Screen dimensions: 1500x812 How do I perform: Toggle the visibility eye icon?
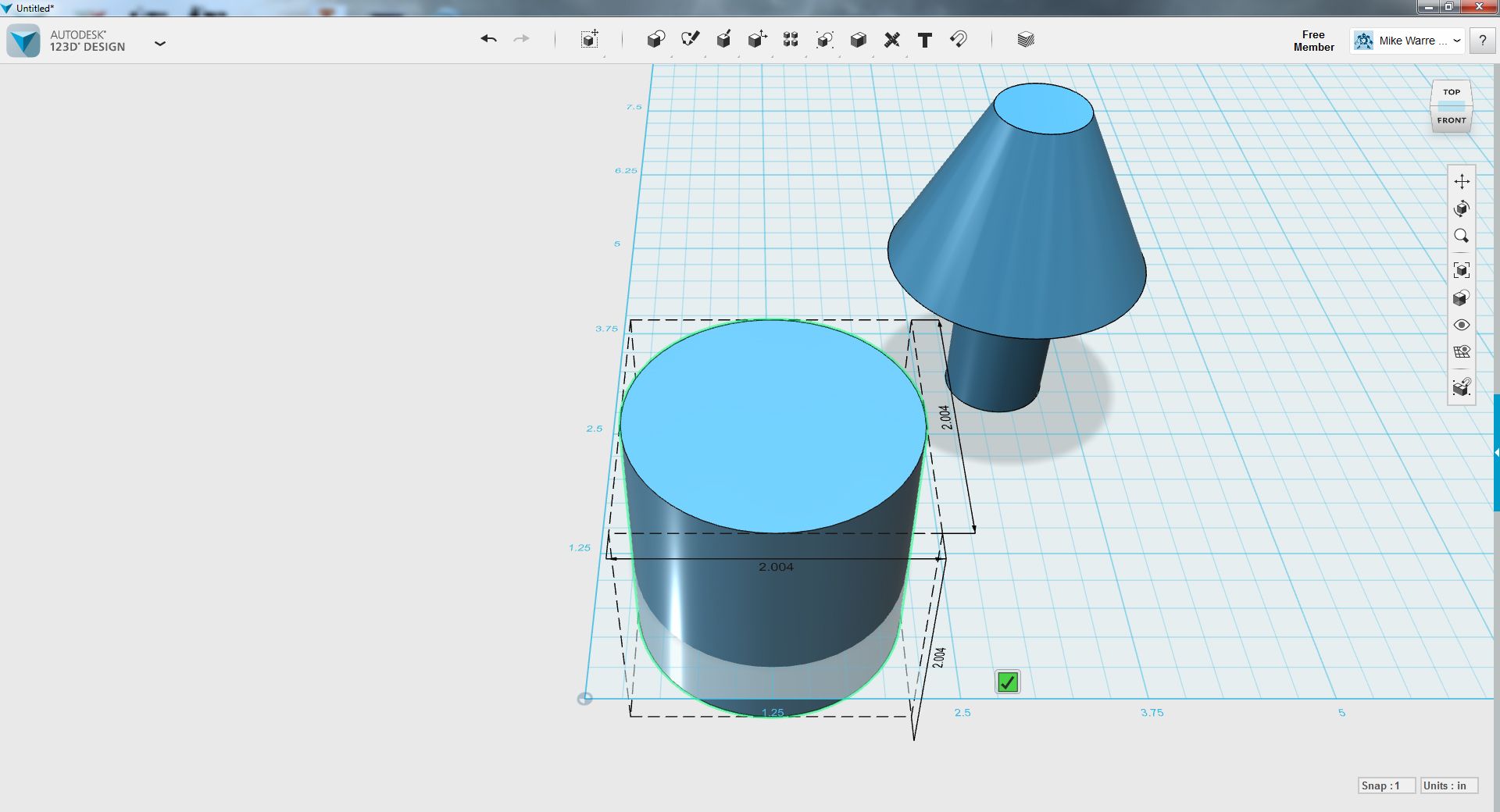coord(1462,325)
